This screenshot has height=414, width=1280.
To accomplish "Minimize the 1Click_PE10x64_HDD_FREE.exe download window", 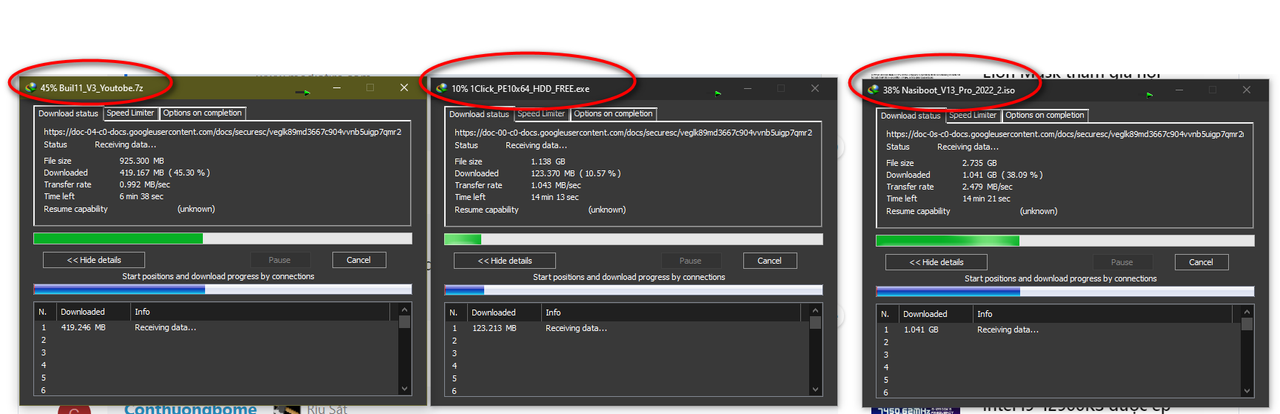I will (x=750, y=89).
